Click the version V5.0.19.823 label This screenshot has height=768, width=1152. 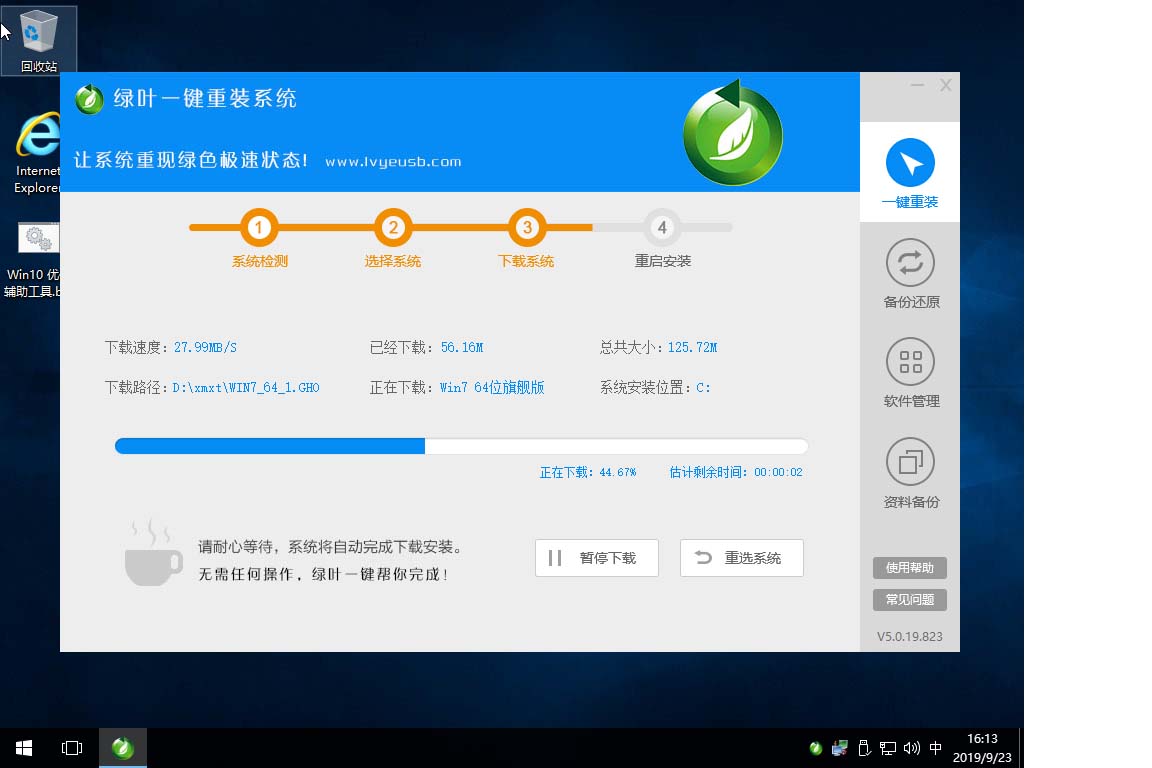(x=910, y=636)
